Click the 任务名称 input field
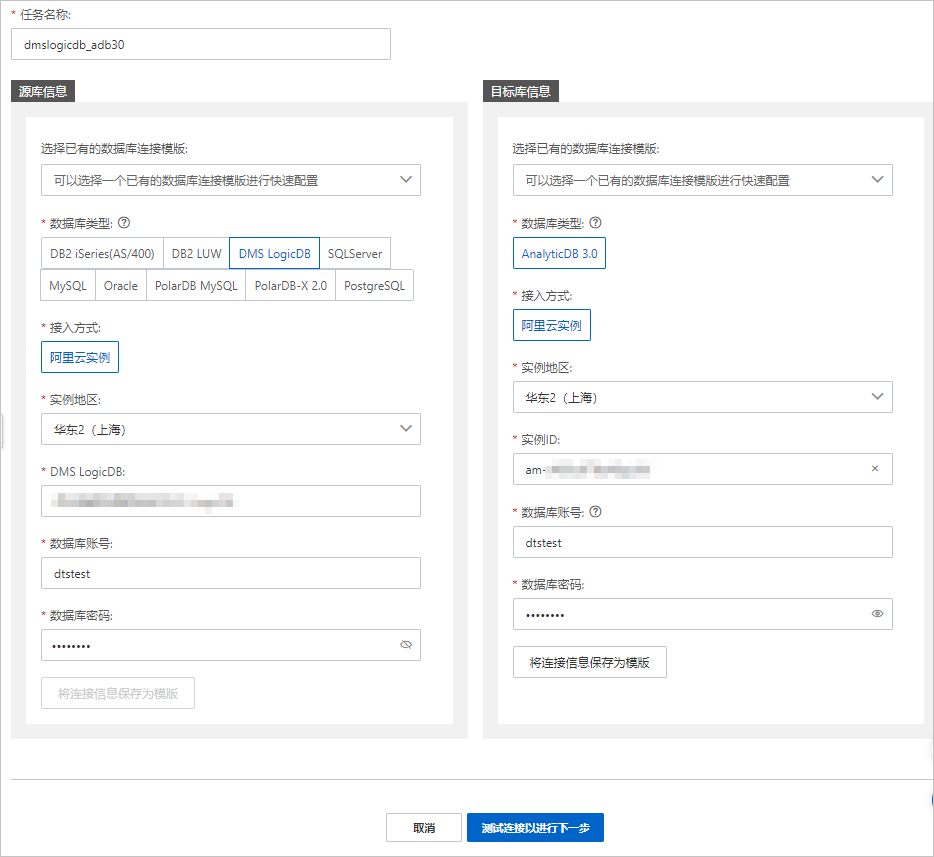Viewport: 934px width, 857px height. (x=201, y=44)
